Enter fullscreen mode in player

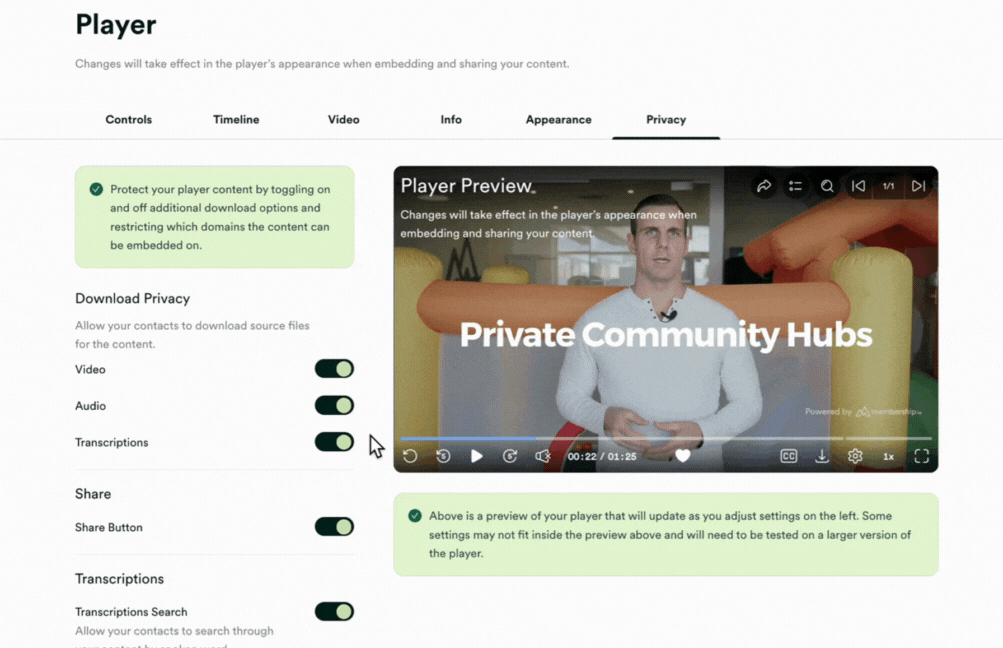pyautogui.click(x=921, y=456)
